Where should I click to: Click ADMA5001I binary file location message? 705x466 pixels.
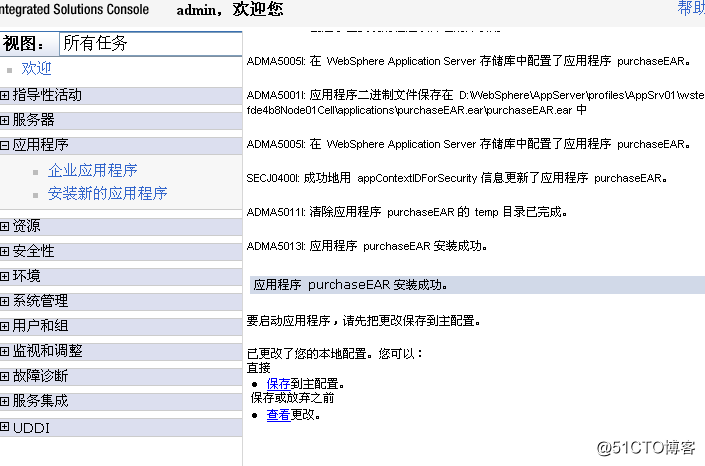[x=476, y=103]
